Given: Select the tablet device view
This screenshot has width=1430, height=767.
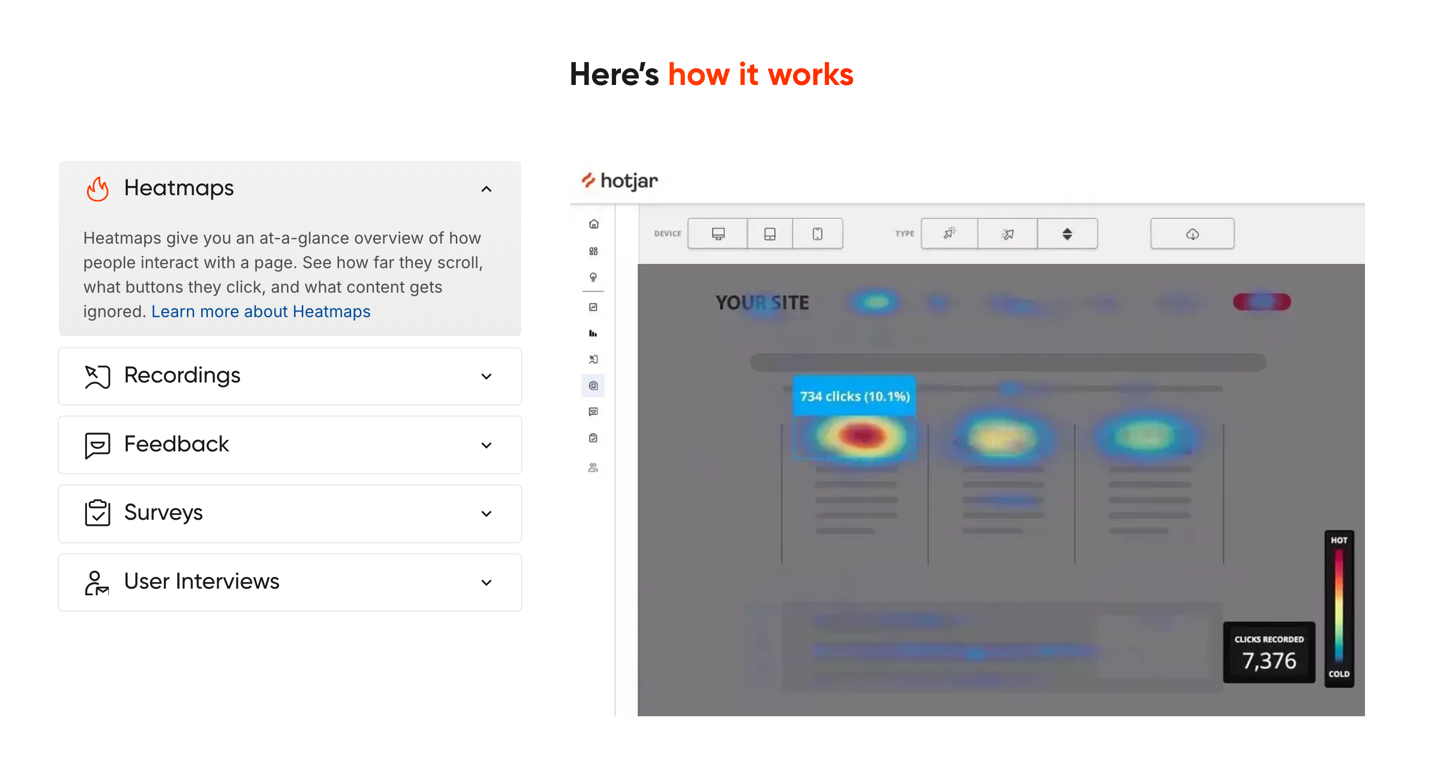Looking at the screenshot, I should 770,234.
